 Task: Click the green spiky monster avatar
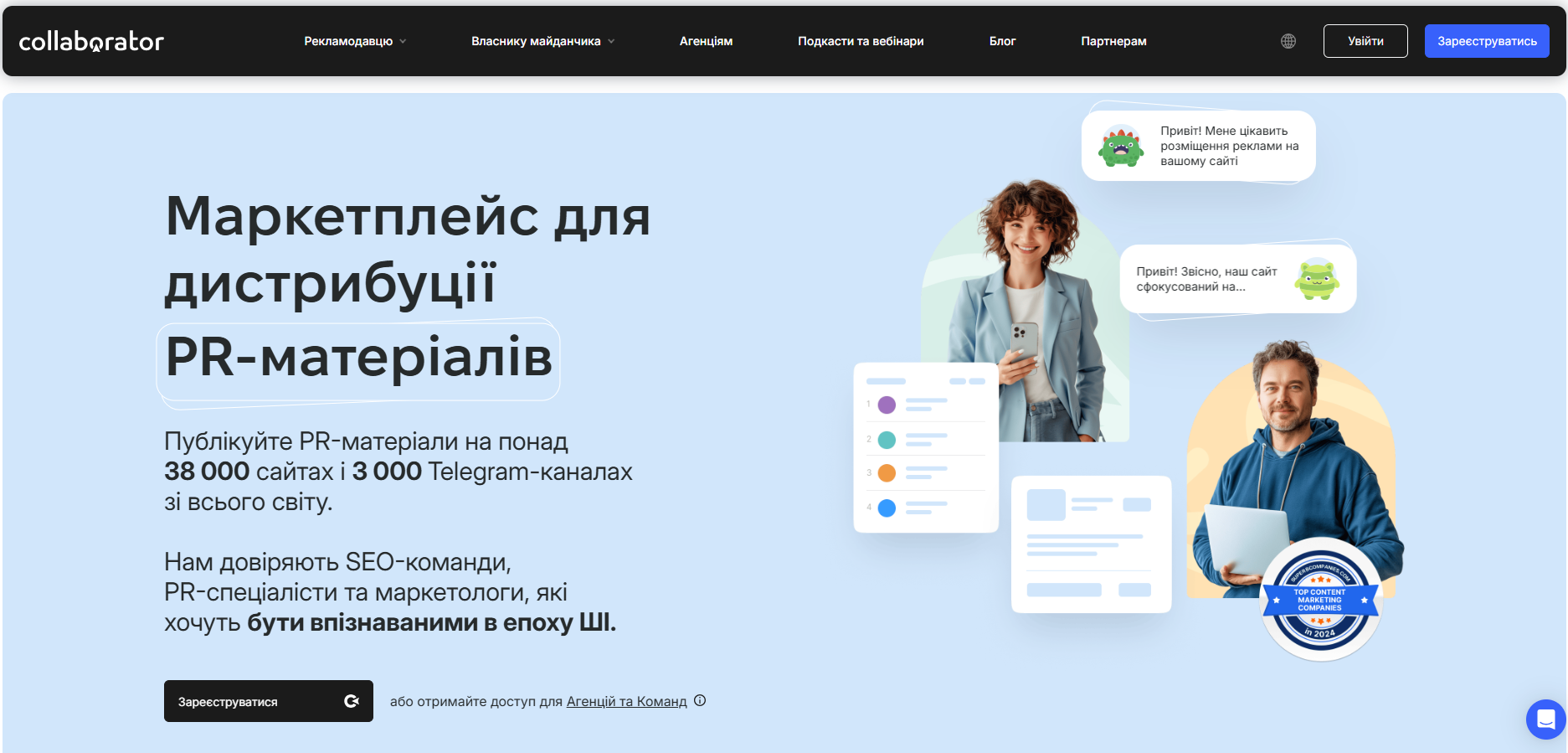point(1121,147)
